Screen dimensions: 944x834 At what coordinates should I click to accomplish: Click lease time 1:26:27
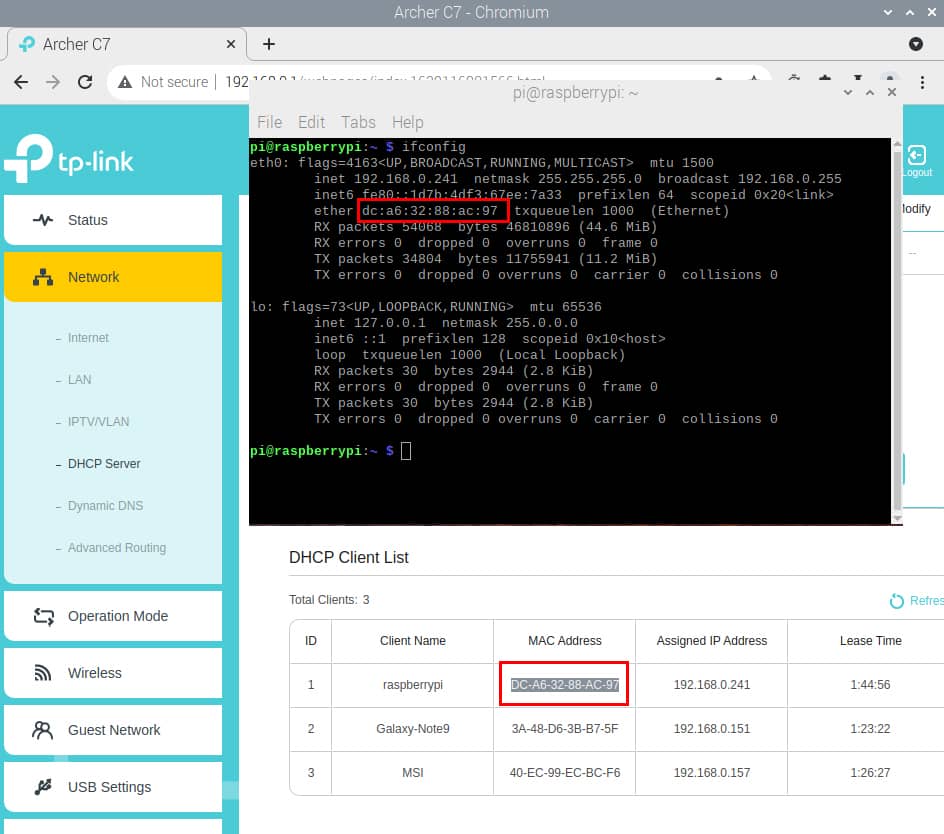870,773
